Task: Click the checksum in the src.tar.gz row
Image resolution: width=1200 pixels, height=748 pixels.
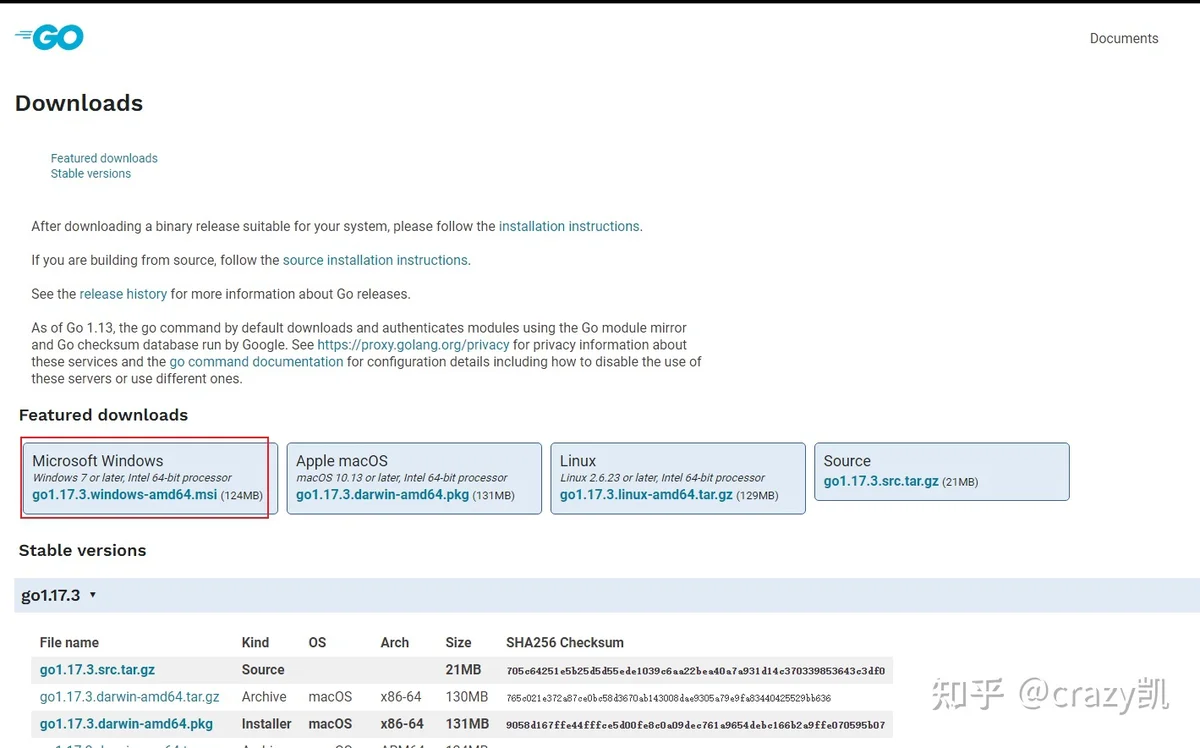Action: 696,671
